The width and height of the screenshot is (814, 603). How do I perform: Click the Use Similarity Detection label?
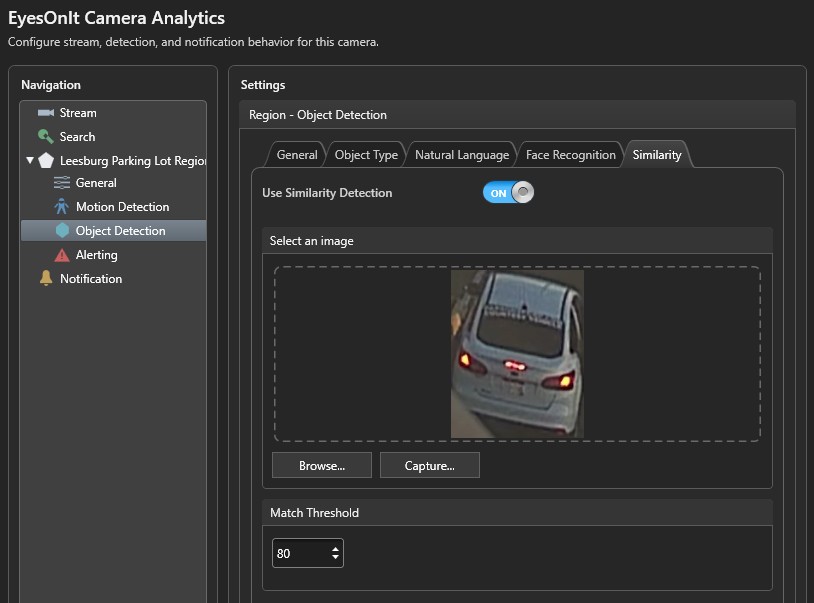click(327, 193)
